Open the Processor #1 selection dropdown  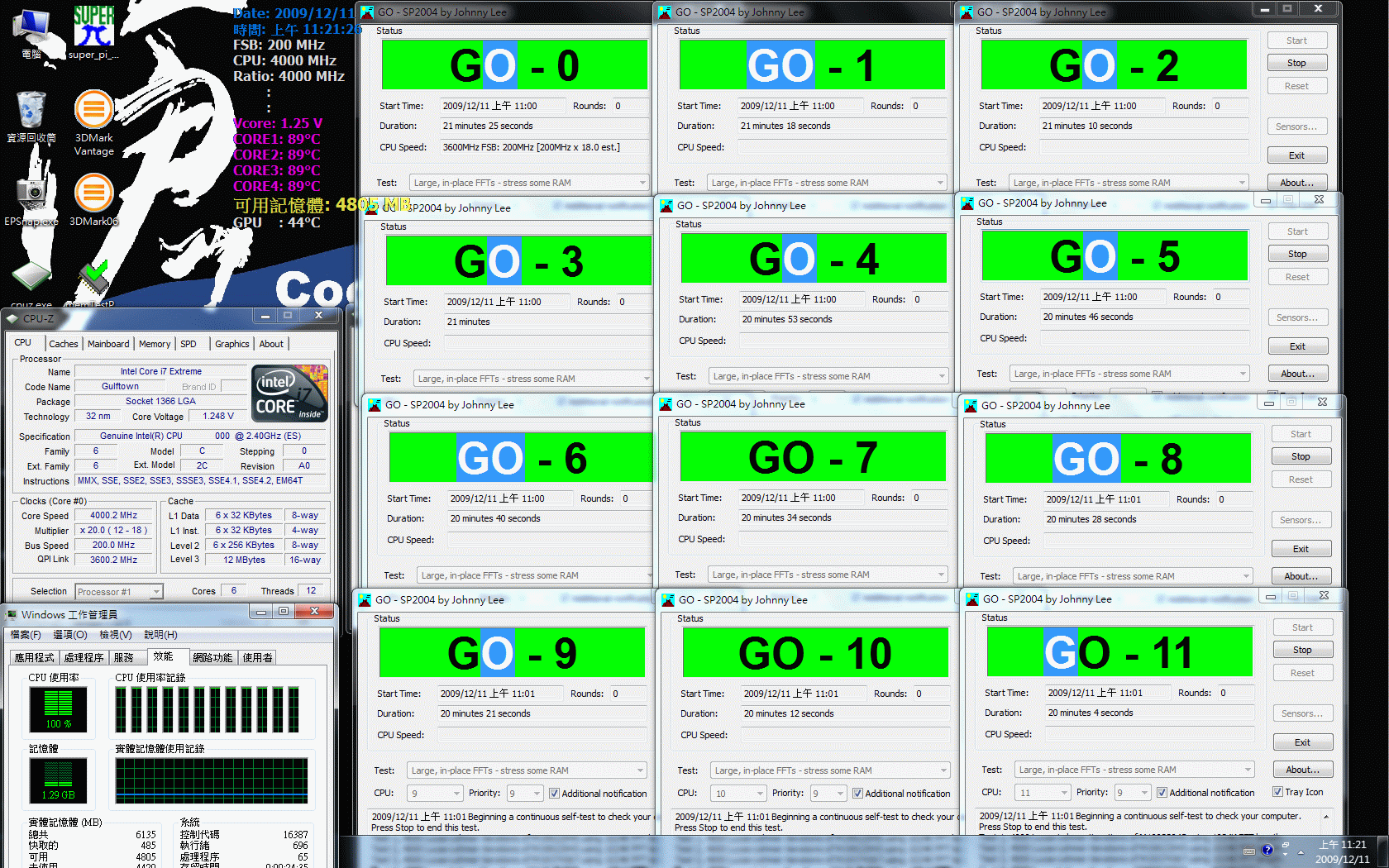tap(119, 591)
